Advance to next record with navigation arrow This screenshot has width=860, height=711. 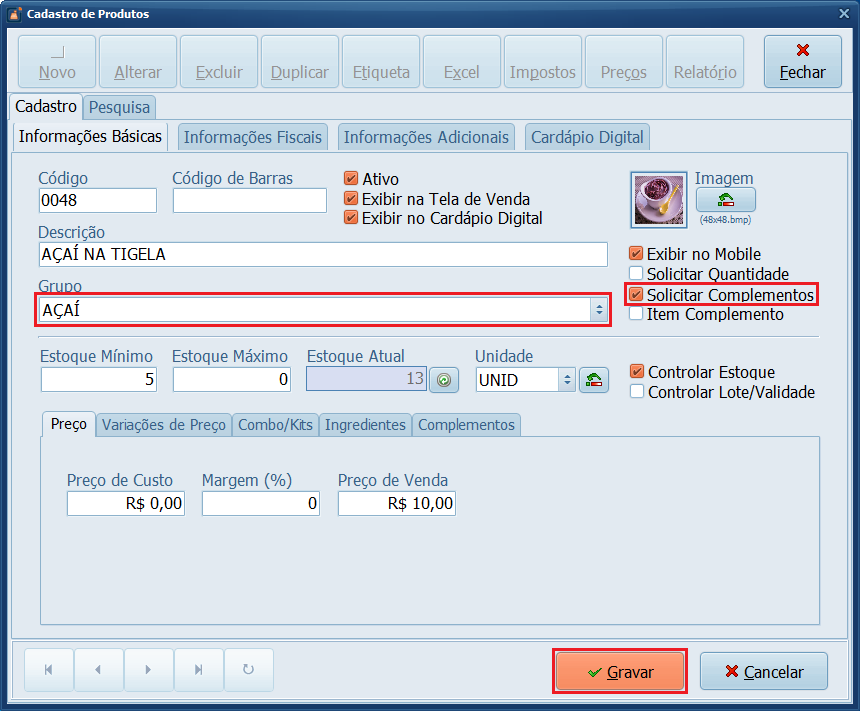click(148, 670)
